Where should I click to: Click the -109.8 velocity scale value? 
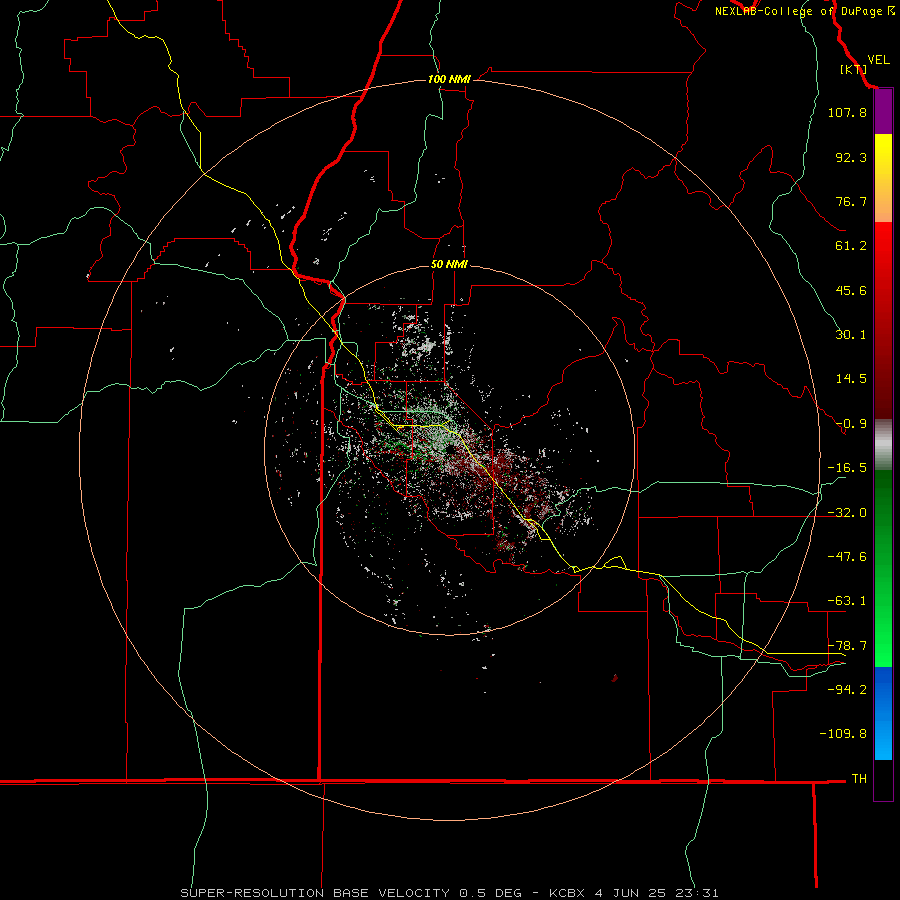(843, 734)
